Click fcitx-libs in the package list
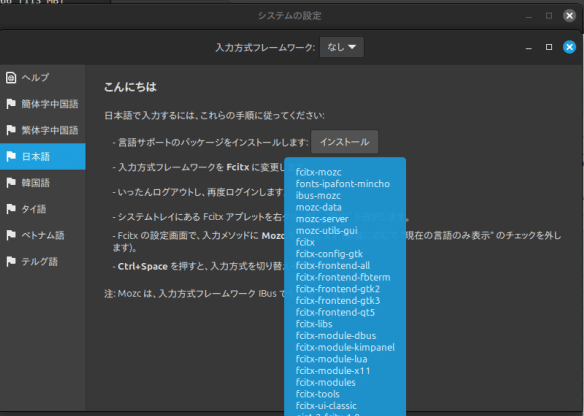The height and width of the screenshot is (416, 584). [x=314, y=324]
